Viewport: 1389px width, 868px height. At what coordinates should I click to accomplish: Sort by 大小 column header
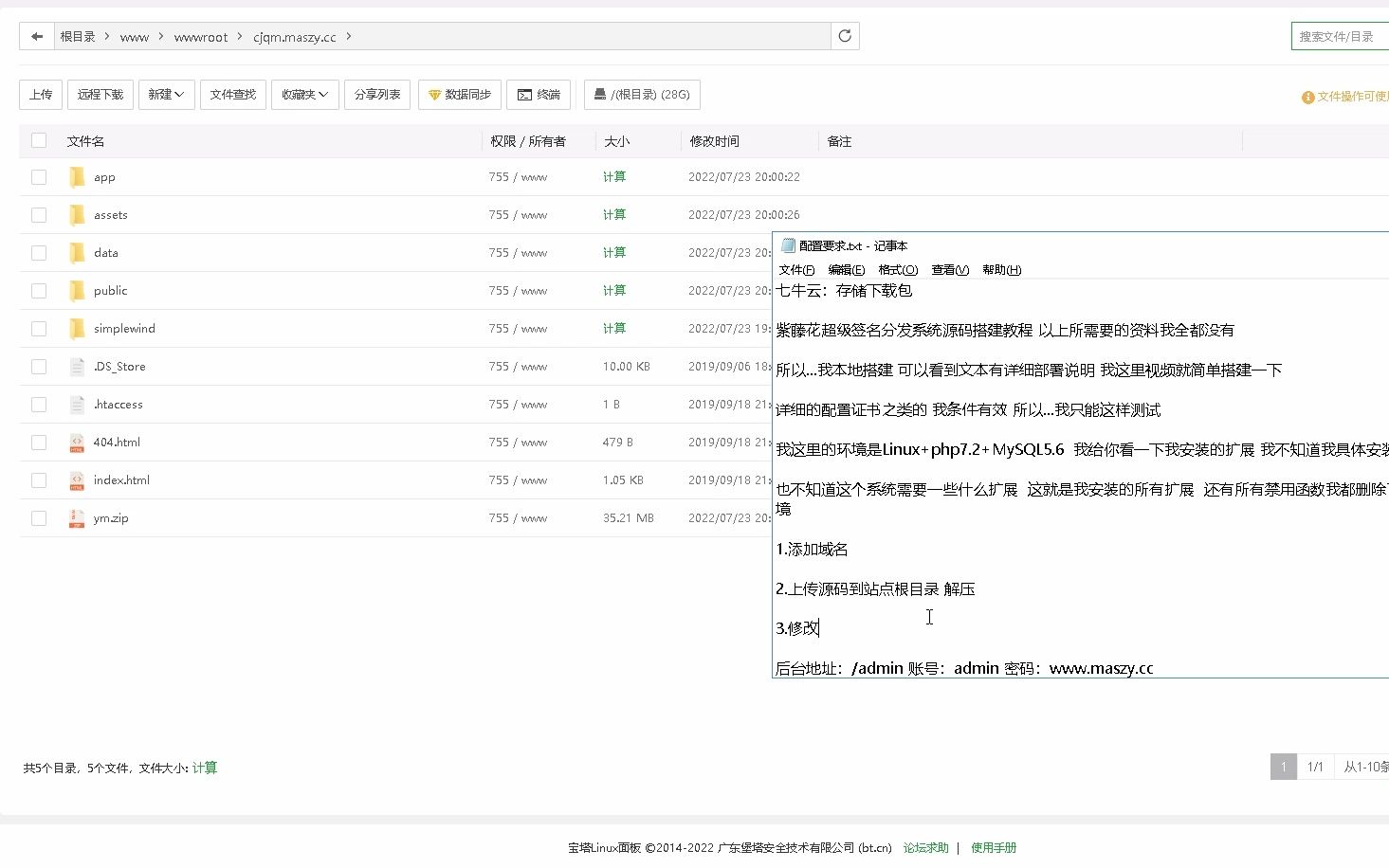click(616, 141)
